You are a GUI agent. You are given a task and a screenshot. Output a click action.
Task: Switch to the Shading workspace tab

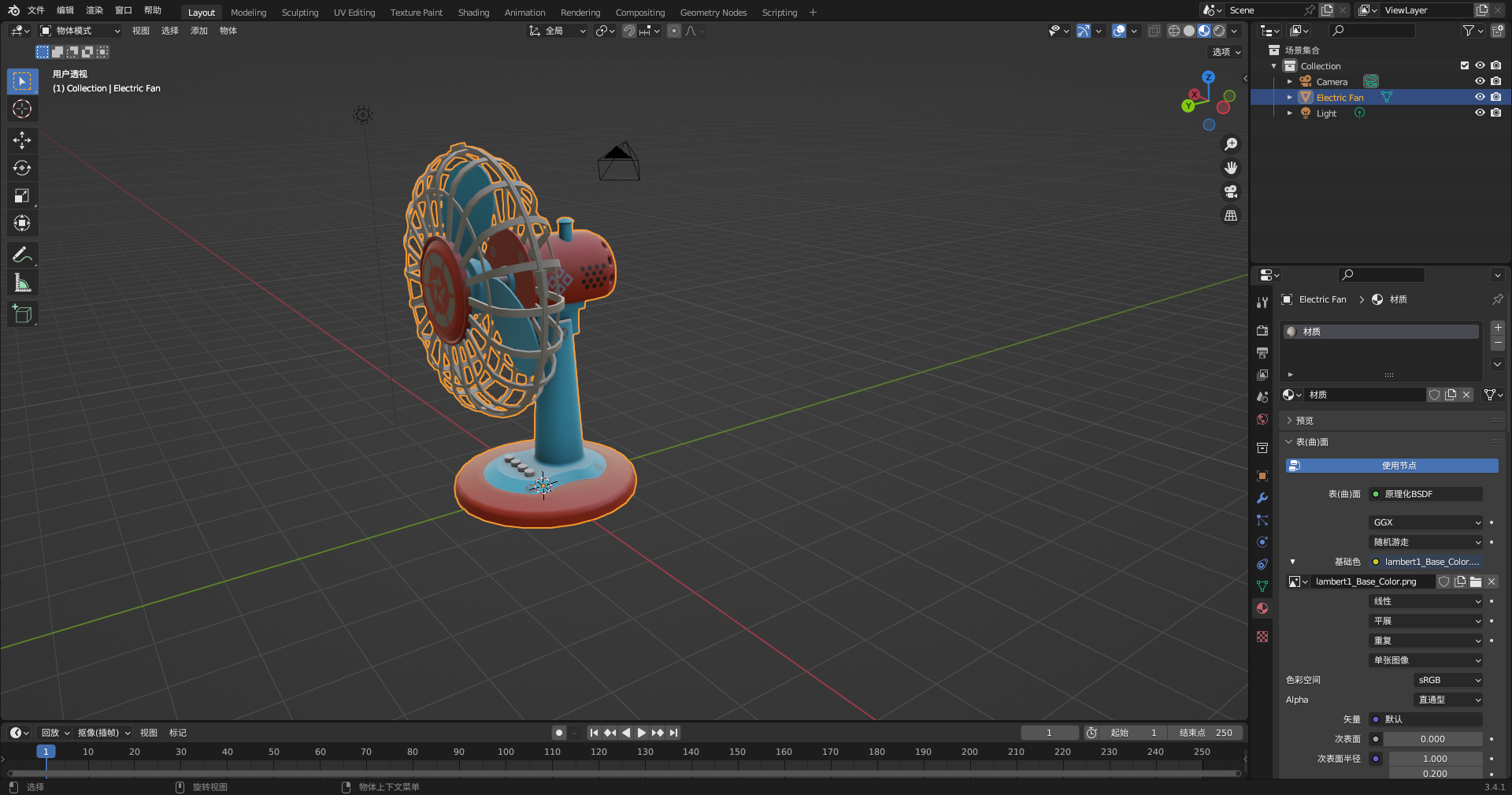(473, 13)
